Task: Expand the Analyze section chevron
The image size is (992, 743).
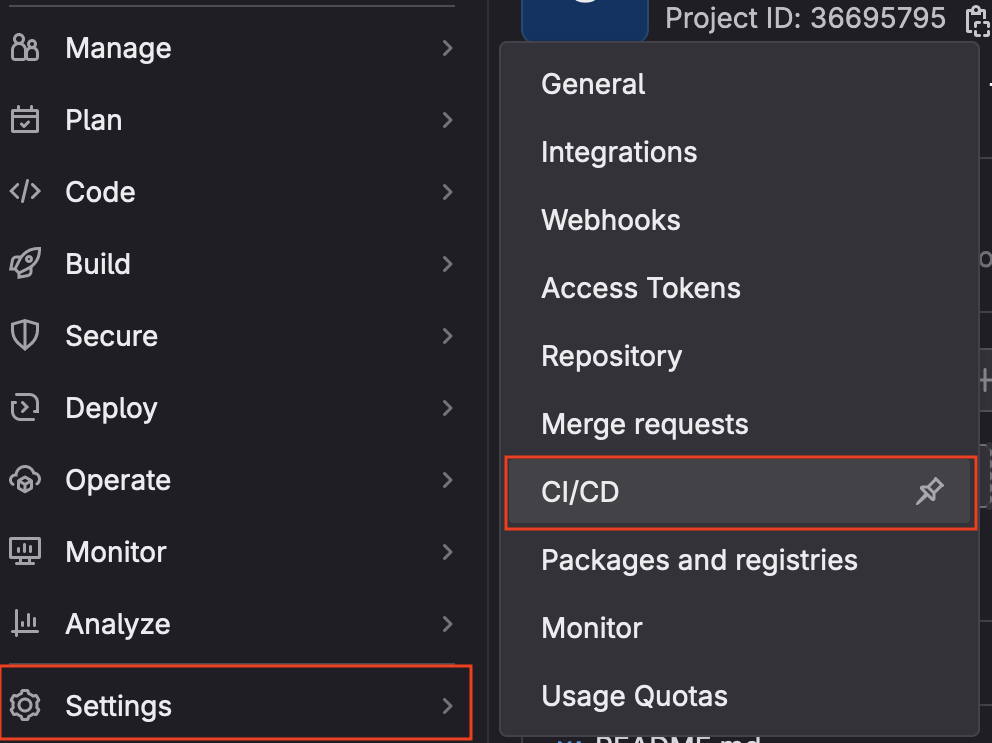Action: click(x=447, y=624)
